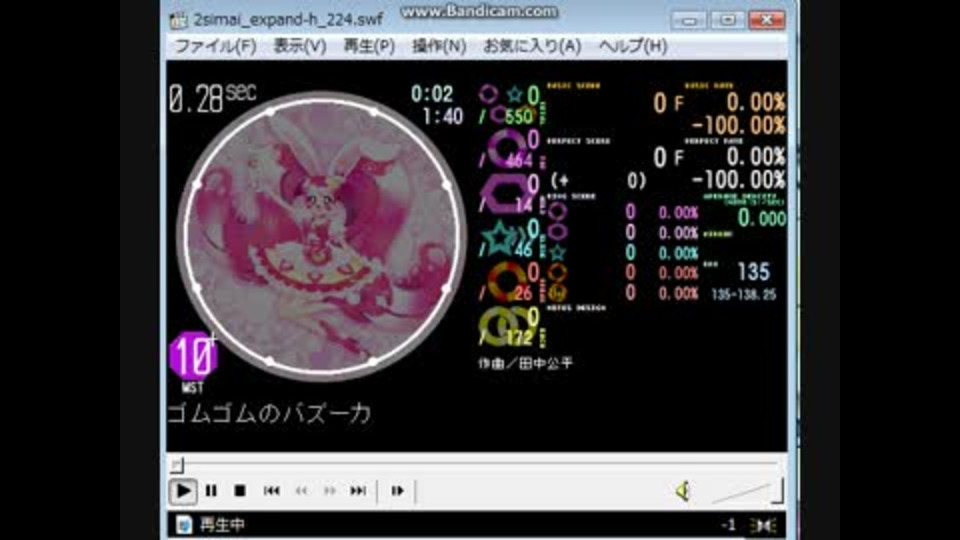960x540 pixels.
Task: Click the frame step button
Action: click(x=397, y=491)
